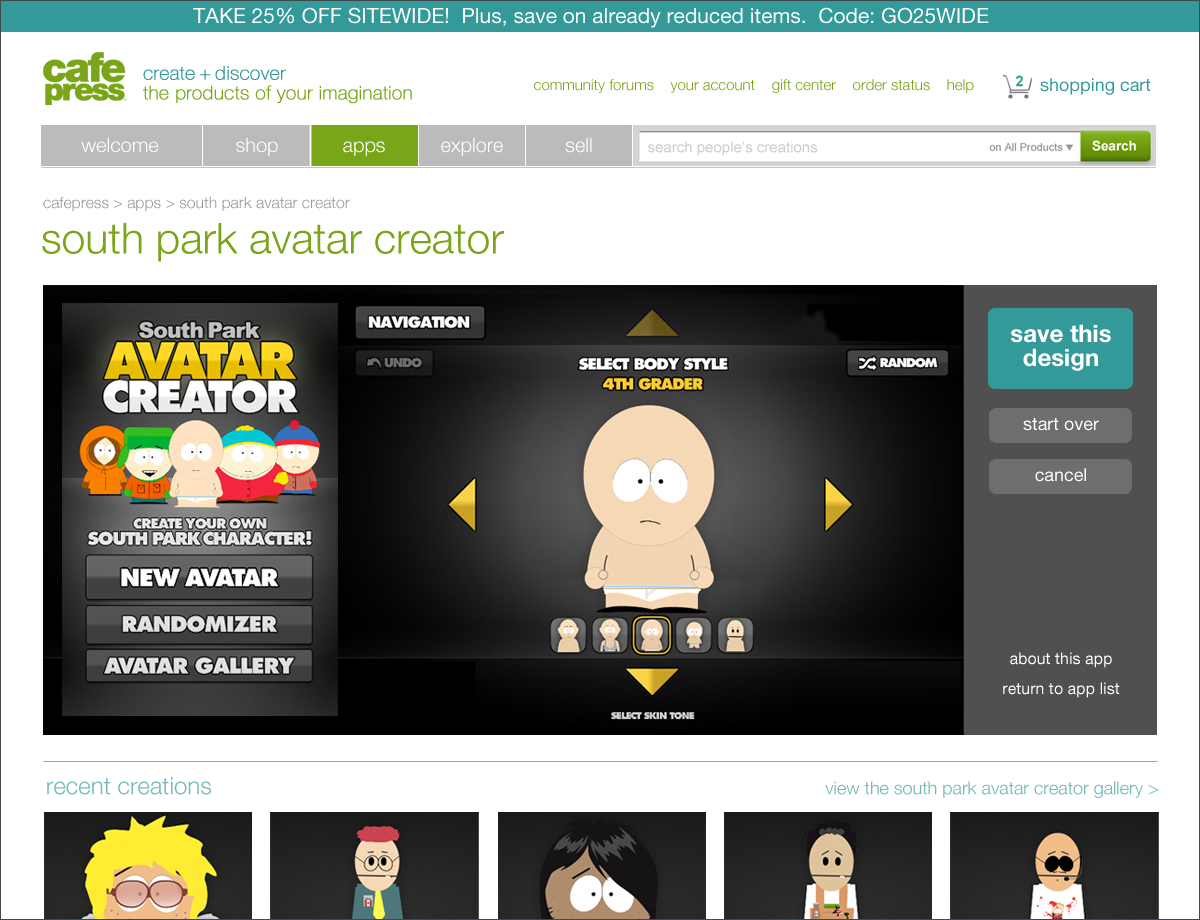The image size is (1200, 920).
Task: Open the Navigation button
Action: 419,322
